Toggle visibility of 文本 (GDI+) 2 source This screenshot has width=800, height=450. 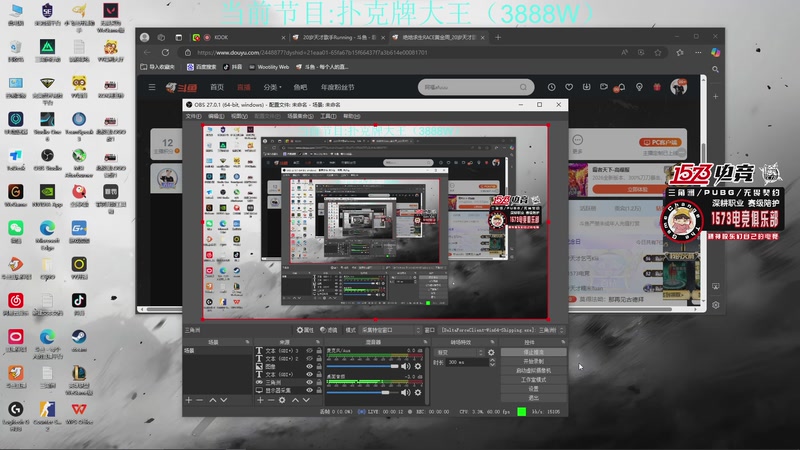pos(309,359)
